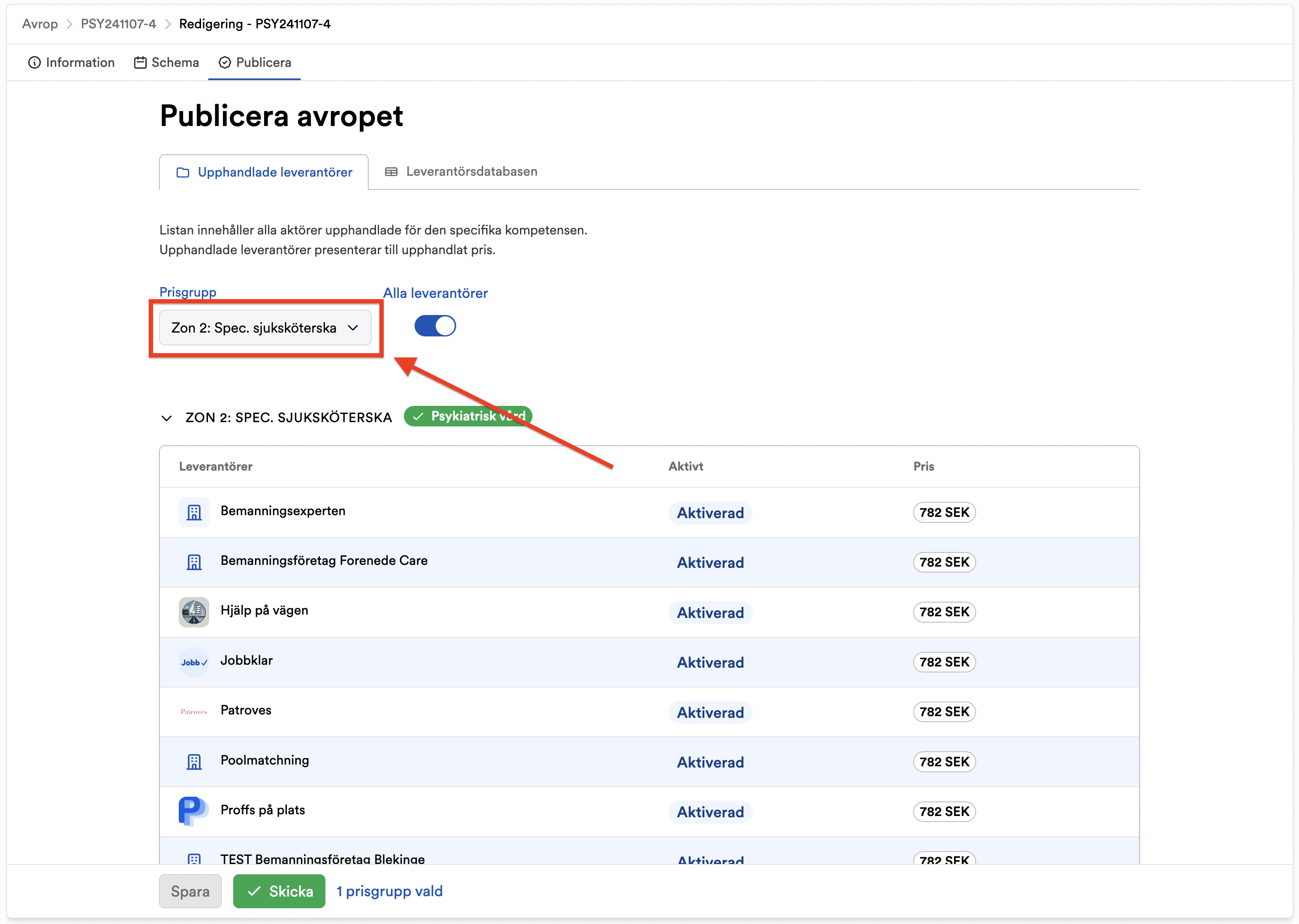Viewport: 1299px width, 924px height.
Task: Select the Proffs på plats supplier name
Action: [x=262, y=810]
